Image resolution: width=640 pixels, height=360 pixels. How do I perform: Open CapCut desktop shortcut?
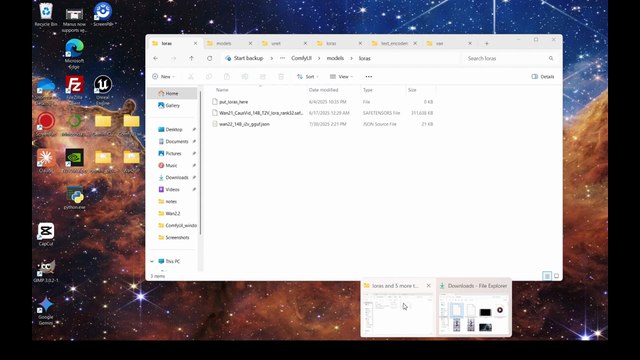tap(46, 234)
